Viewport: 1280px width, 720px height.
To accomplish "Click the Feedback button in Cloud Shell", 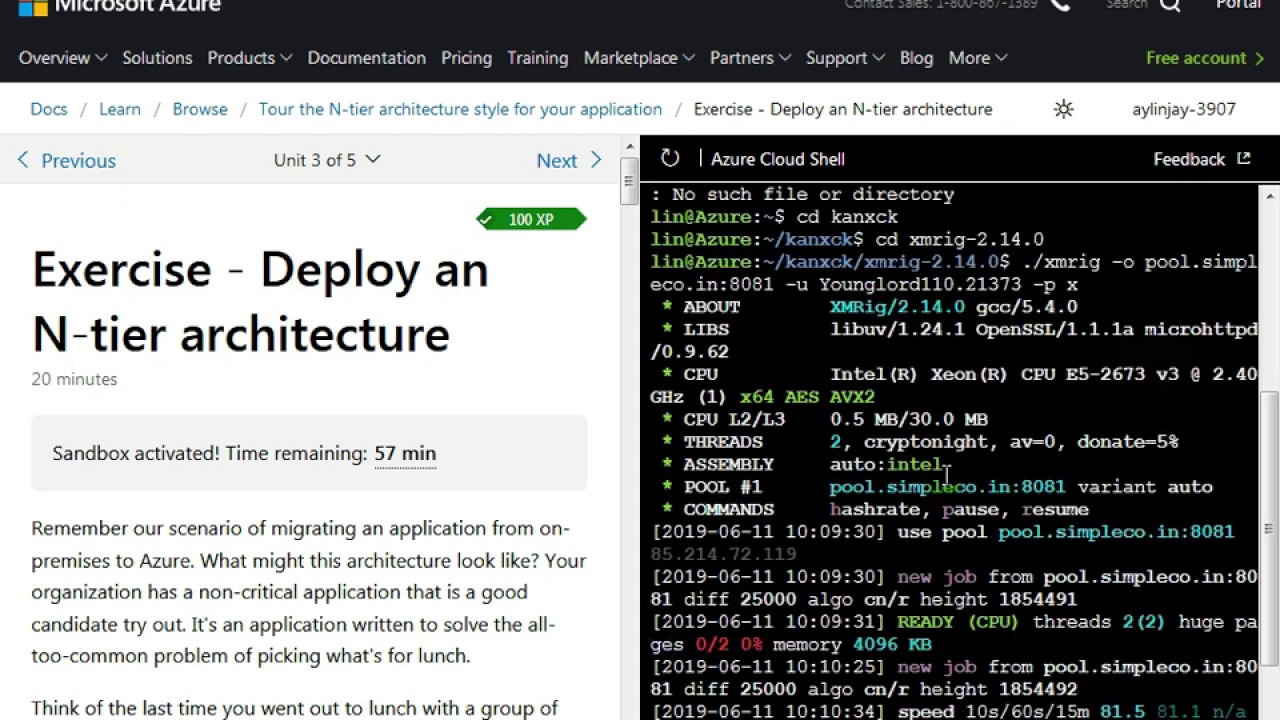I will tap(1202, 159).
